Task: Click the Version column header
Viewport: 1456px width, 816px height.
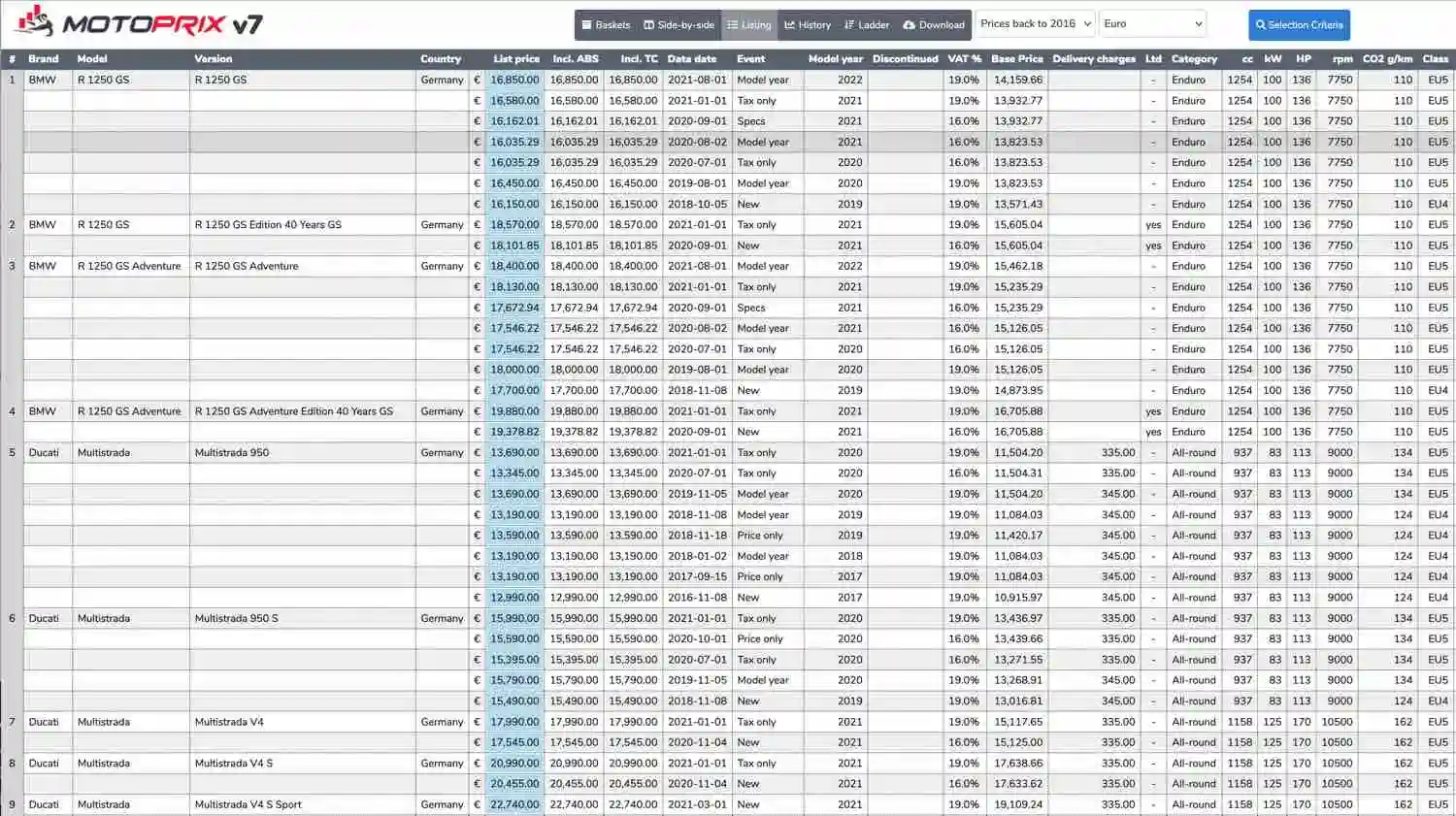Action: coord(214,59)
